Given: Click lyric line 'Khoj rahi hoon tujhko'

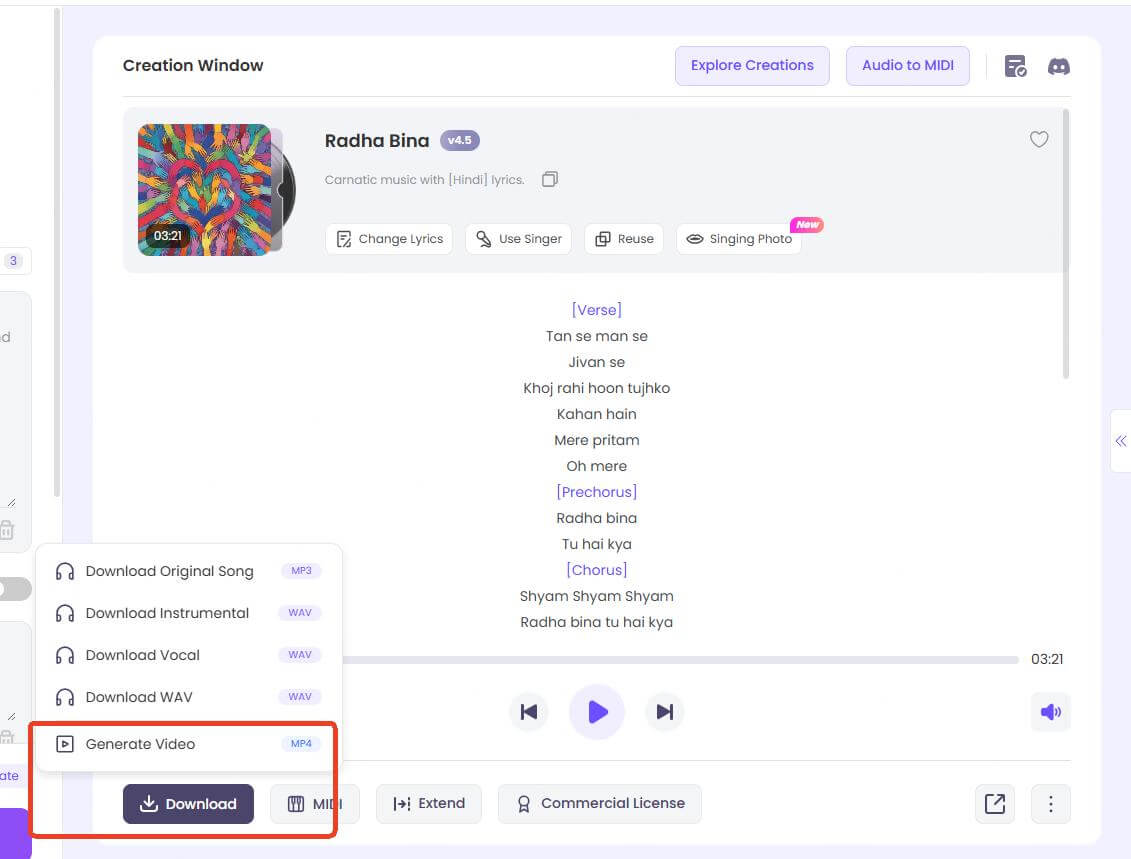Looking at the screenshot, I should coord(597,388).
